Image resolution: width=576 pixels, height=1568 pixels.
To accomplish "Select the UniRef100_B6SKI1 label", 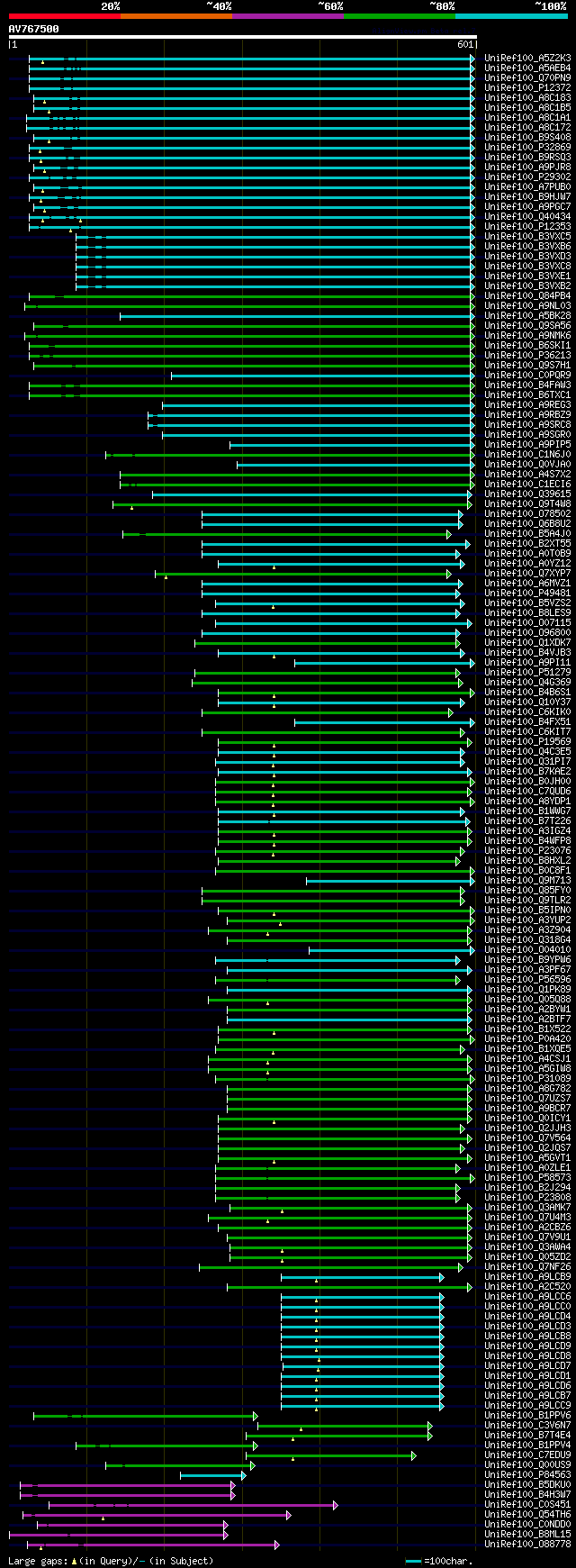I will [x=527, y=346].
